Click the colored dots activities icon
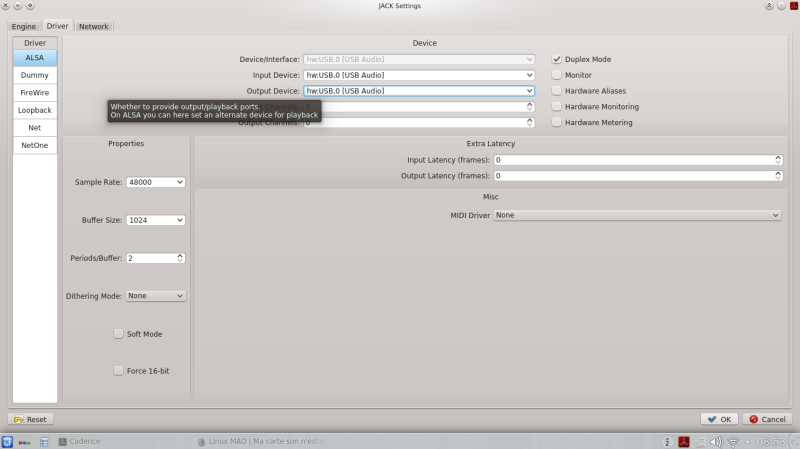The image size is (800, 449). click(x=24, y=442)
